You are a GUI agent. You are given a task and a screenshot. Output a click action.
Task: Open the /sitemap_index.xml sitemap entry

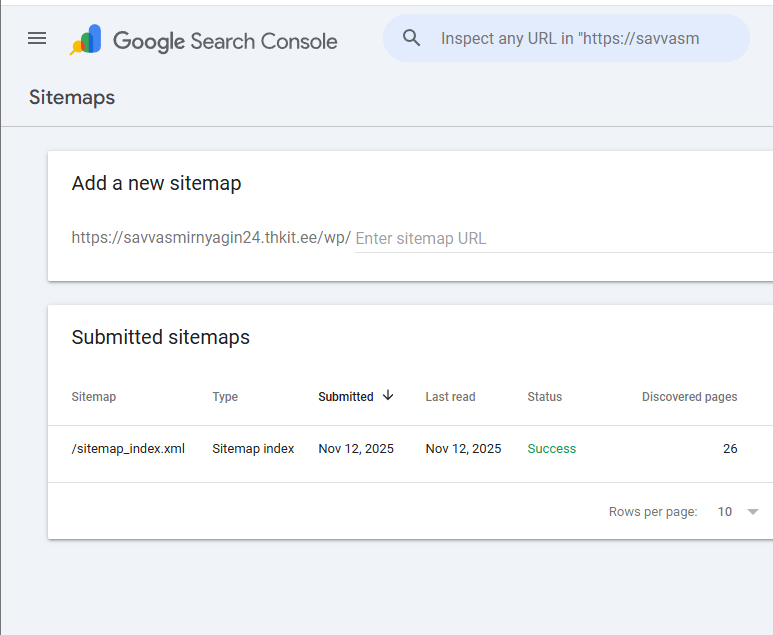coord(128,449)
